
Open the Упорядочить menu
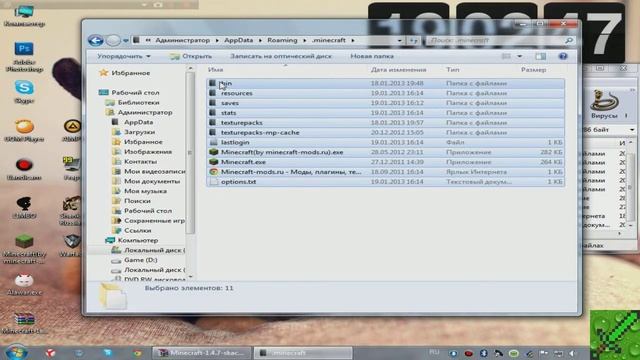click(x=124, y=56)
